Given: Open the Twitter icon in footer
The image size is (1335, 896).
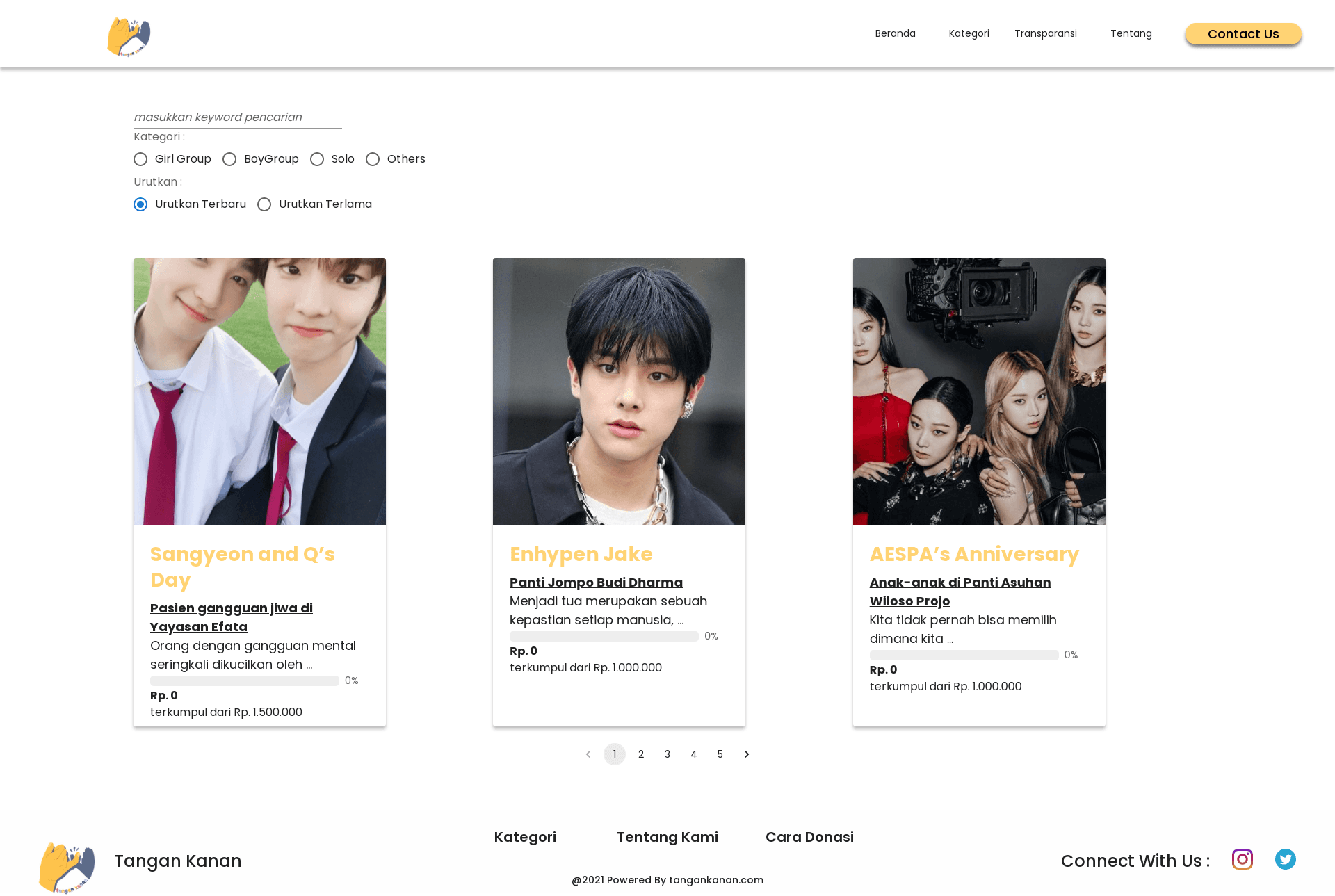Looking at the screenshot, I should 1285,859.
